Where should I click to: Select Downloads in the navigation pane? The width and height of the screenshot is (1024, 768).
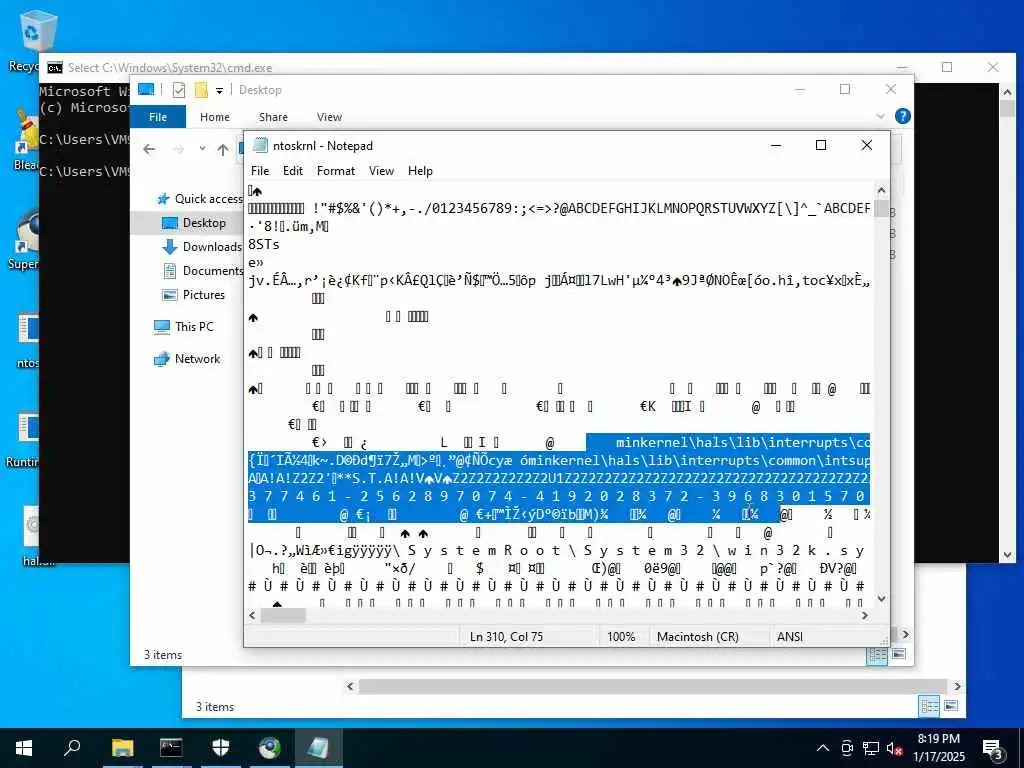click(x=202, y=247)
